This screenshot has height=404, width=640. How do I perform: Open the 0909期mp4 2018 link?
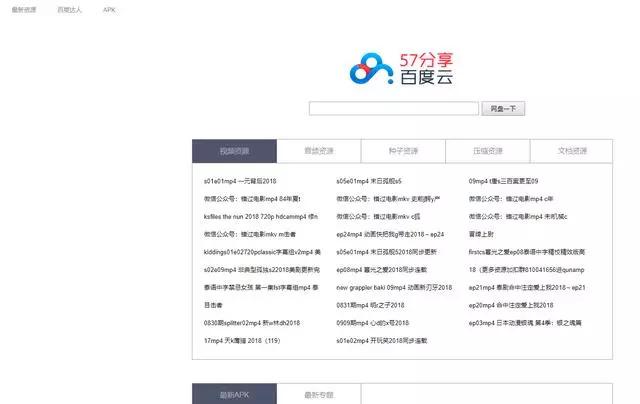coord(372,323)
